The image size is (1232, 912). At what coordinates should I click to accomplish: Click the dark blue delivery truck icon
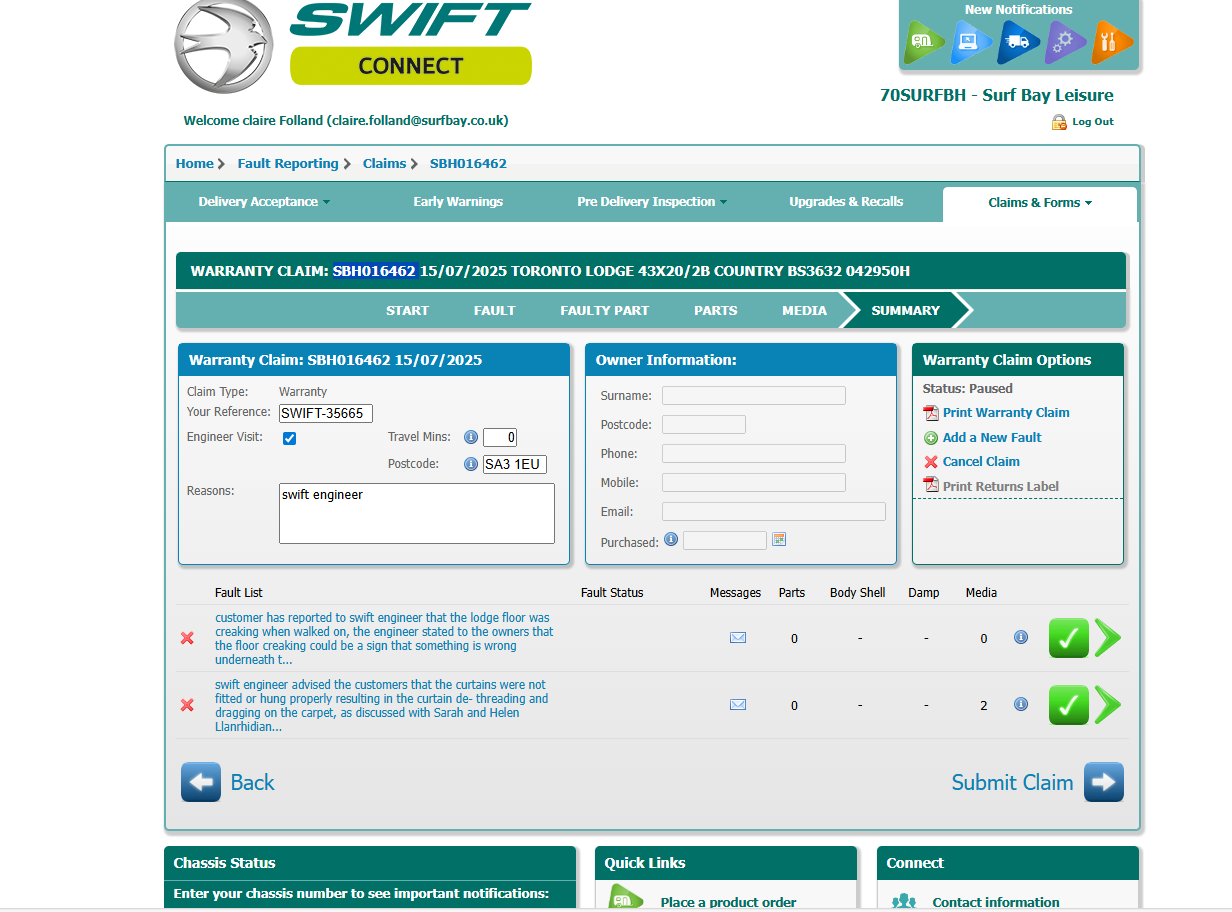(1017, 42)
